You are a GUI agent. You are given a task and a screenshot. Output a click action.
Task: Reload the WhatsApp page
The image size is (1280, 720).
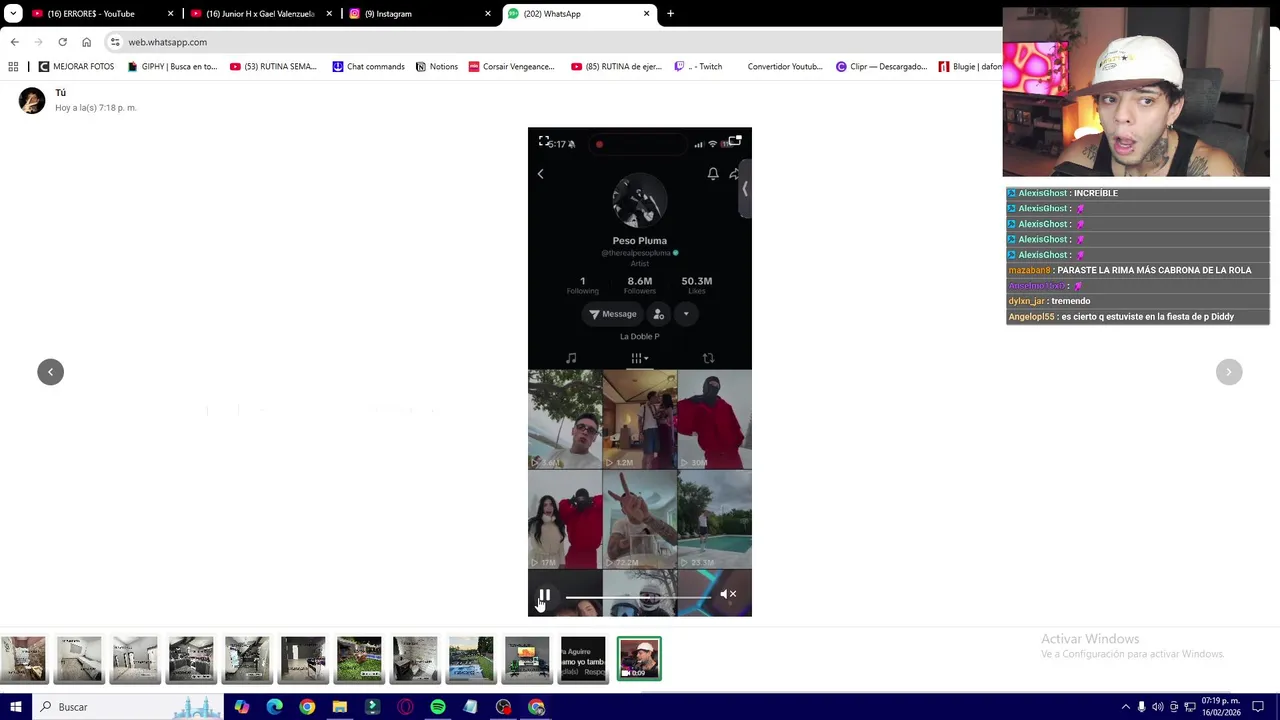[62, 42]
